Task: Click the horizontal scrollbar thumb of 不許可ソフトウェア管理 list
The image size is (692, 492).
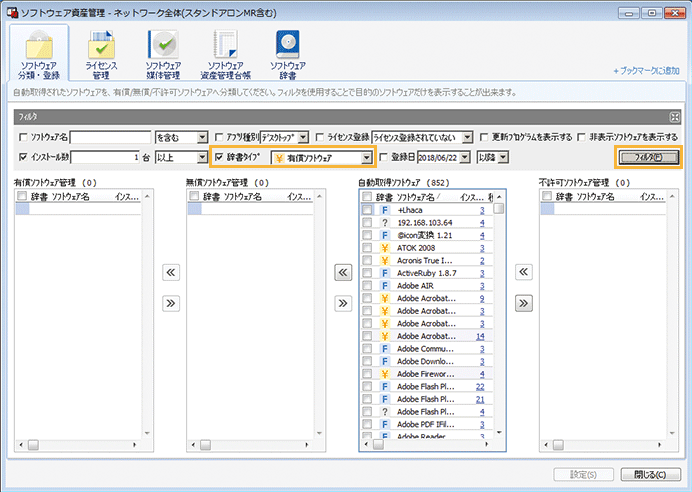Action: click(x=558, y=445)
